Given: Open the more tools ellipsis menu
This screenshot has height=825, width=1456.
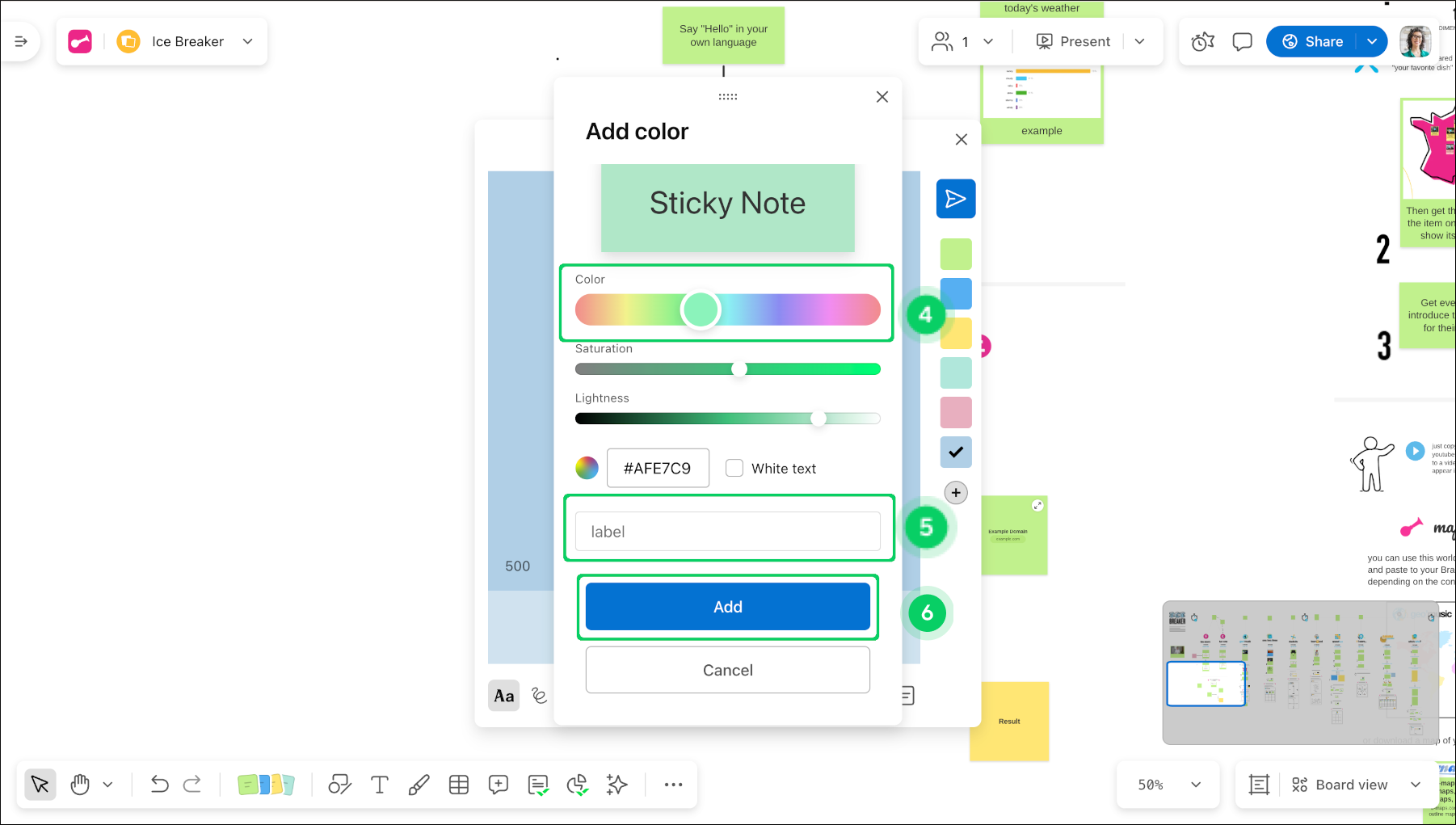Looking at the screenshot, I should pos(673,785).
